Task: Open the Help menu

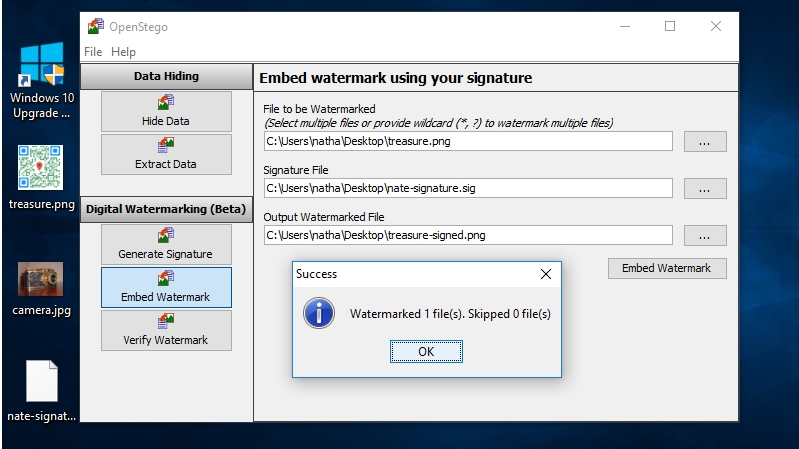Action: coord(123,52)
